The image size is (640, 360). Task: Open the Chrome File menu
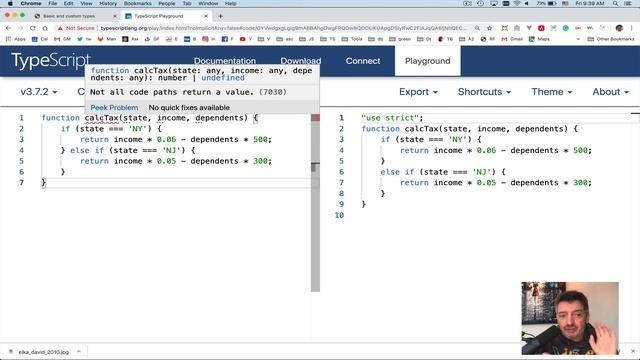(53, 3)
